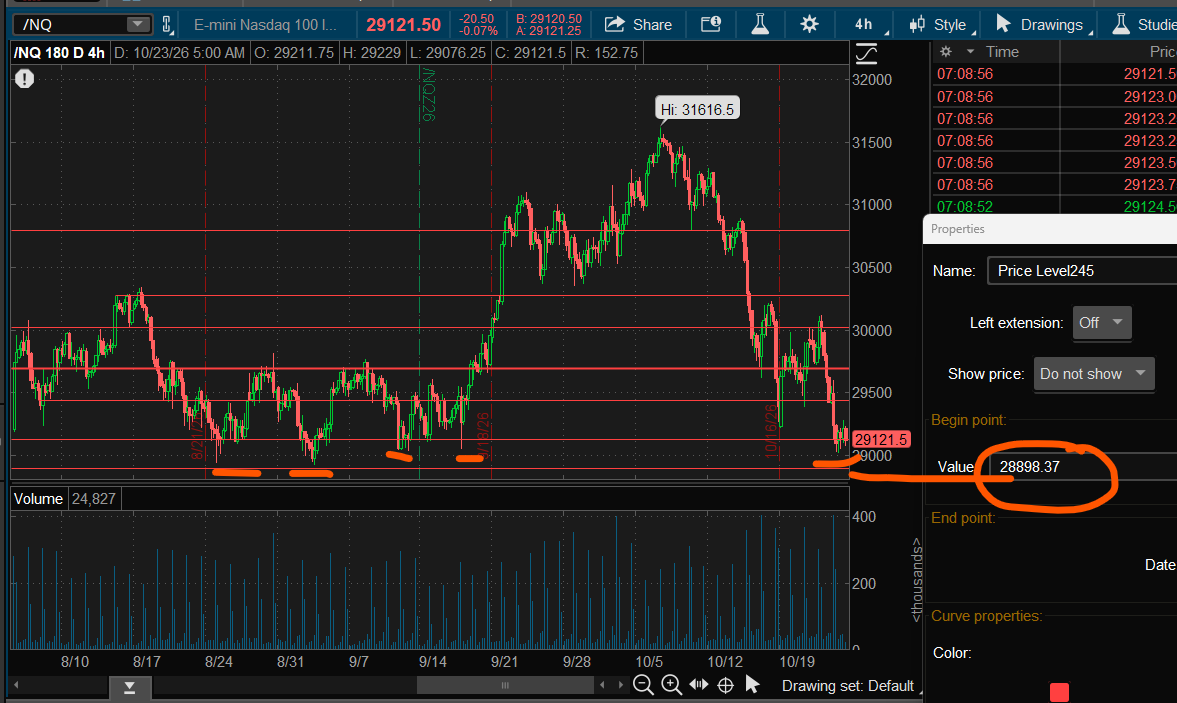Select the 07:08:52 time and sales row
Image resolution: width=1177 pixels, height=703 pixels.
click(x=1055, y=206)
